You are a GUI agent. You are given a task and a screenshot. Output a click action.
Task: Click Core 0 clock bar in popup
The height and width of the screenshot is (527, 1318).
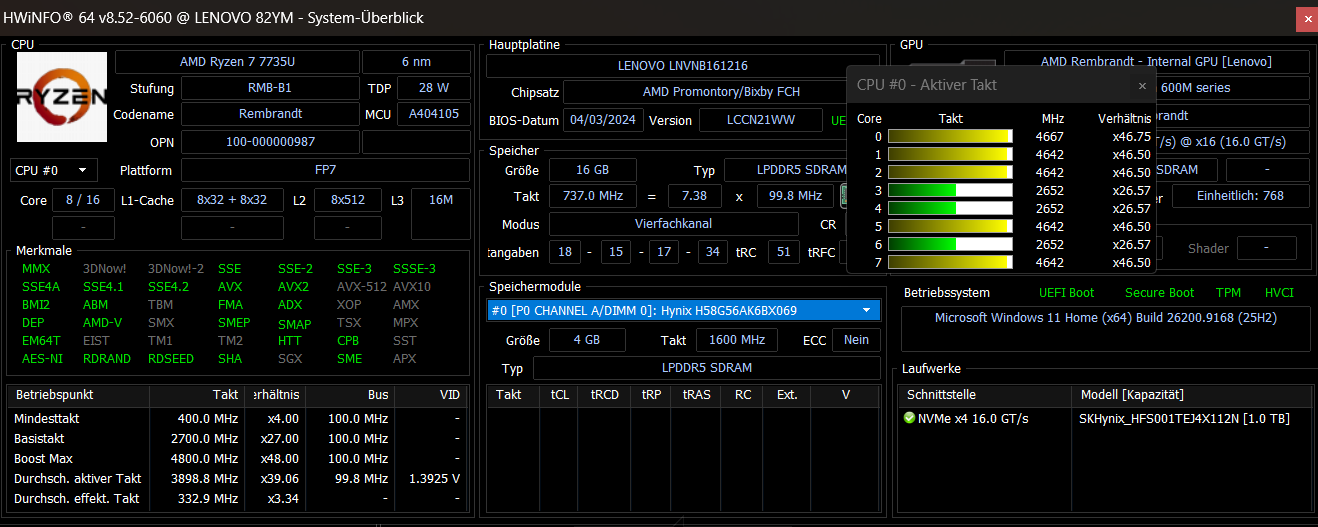(950, 137)
